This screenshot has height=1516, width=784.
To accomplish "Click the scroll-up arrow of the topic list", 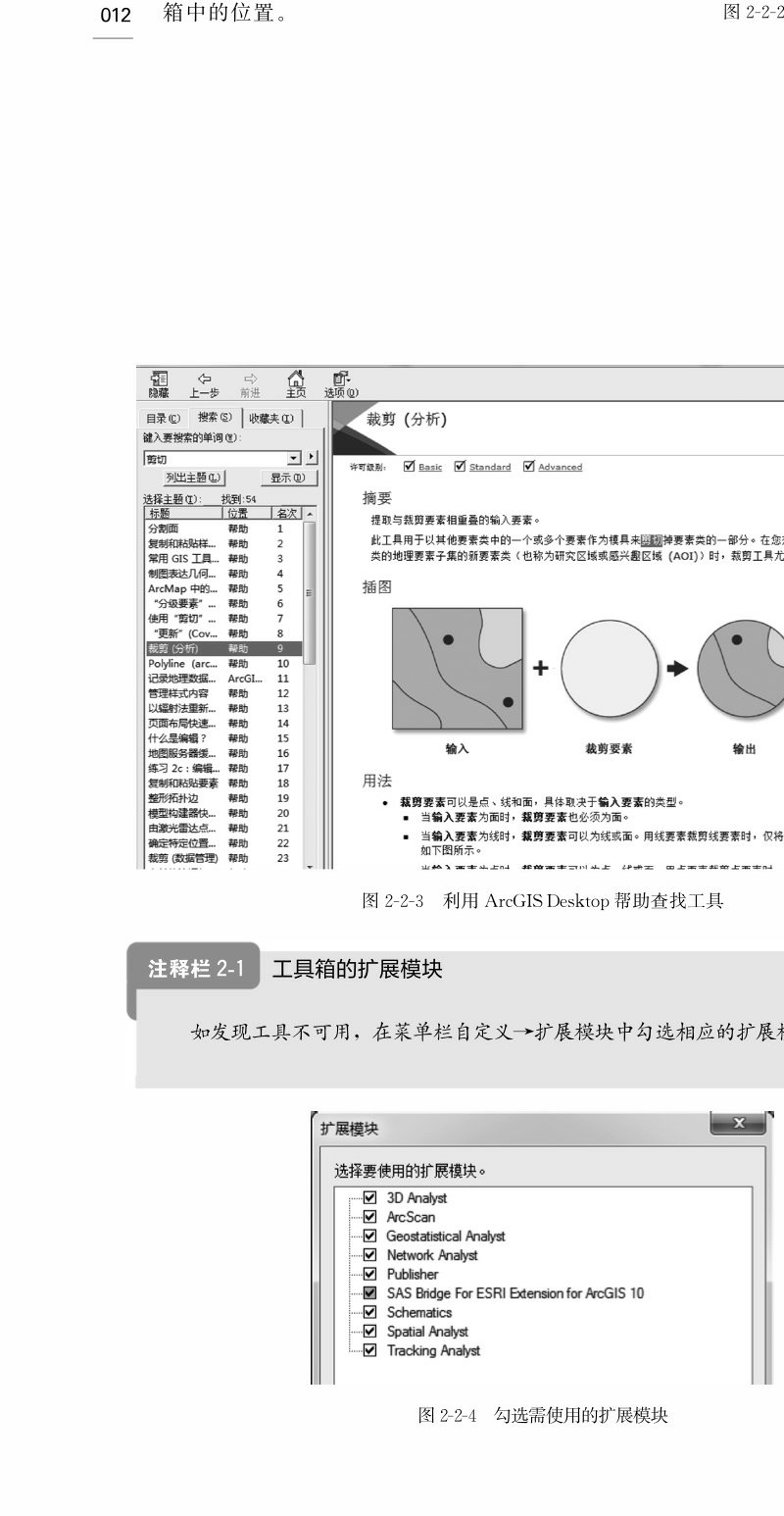I will [x=310, y=514].
